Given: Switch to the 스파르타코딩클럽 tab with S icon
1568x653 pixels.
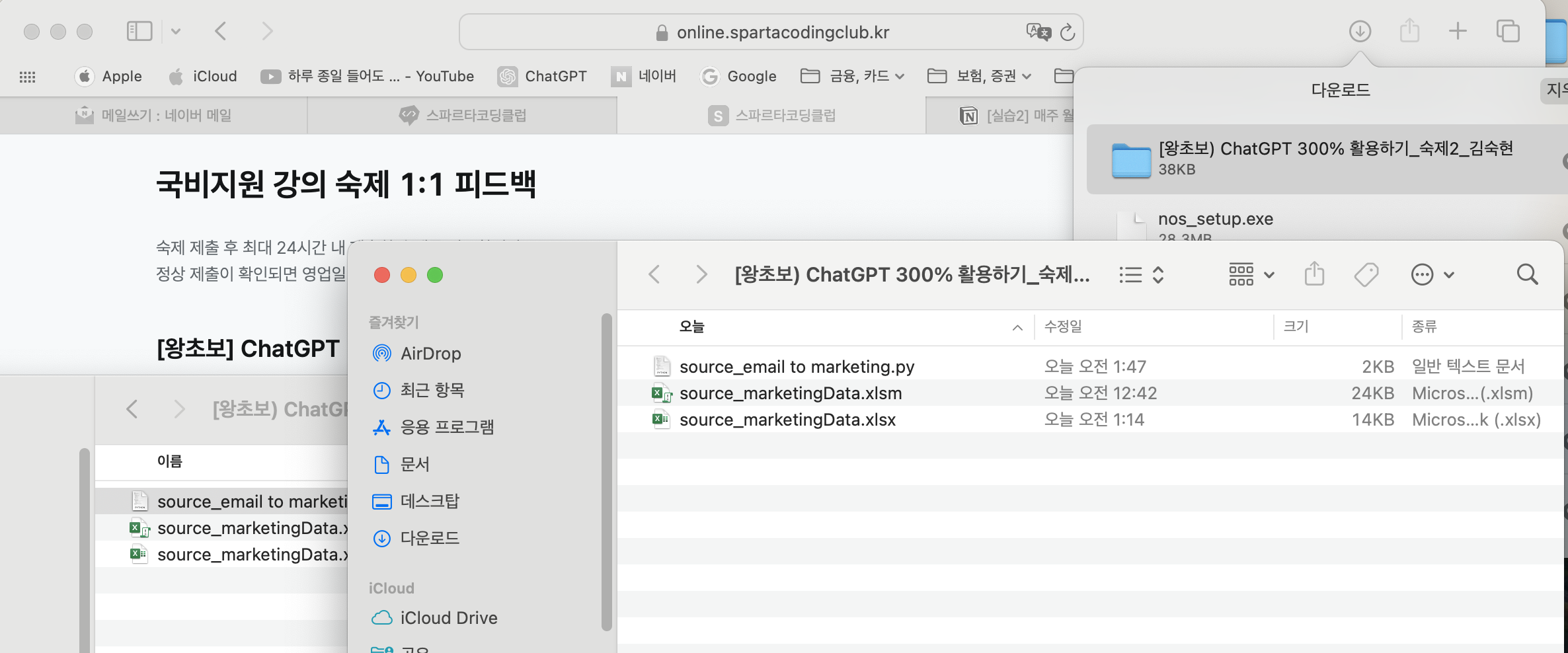Looking at the screenshot, I should (x=771, y=116).
